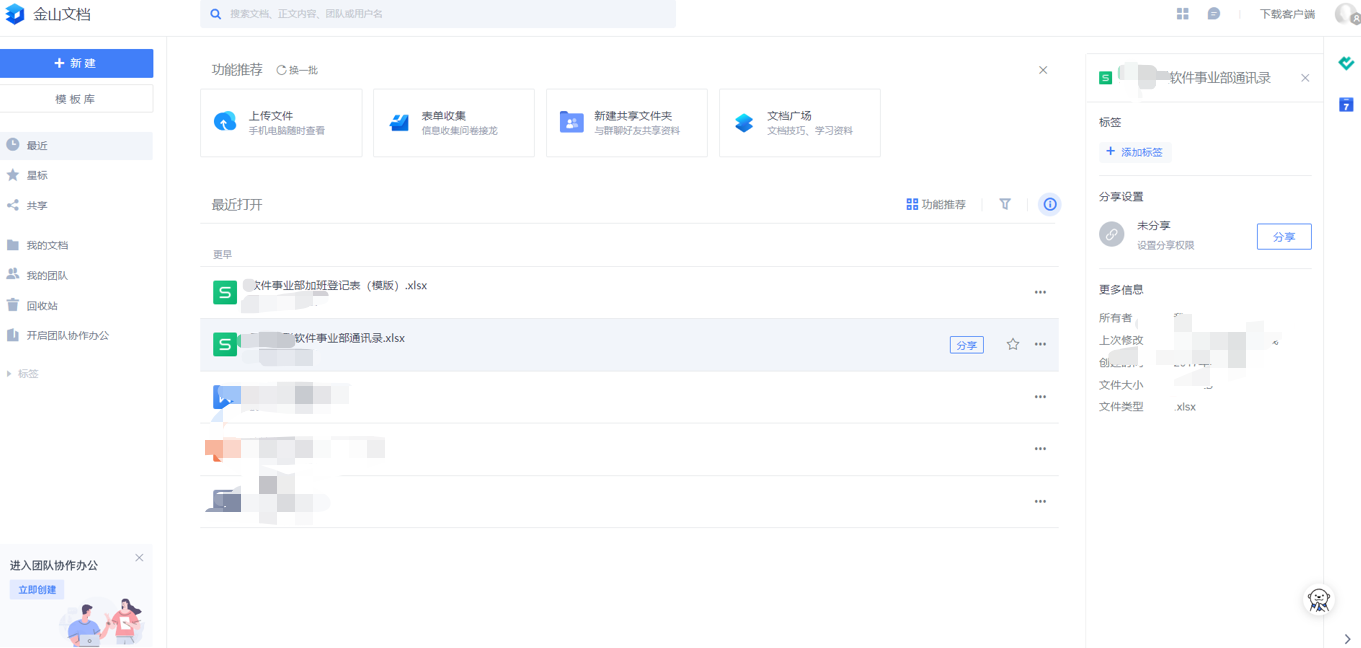Close the 进入团队协作办公 promo
1361x648 pixels.
point(139,557)
